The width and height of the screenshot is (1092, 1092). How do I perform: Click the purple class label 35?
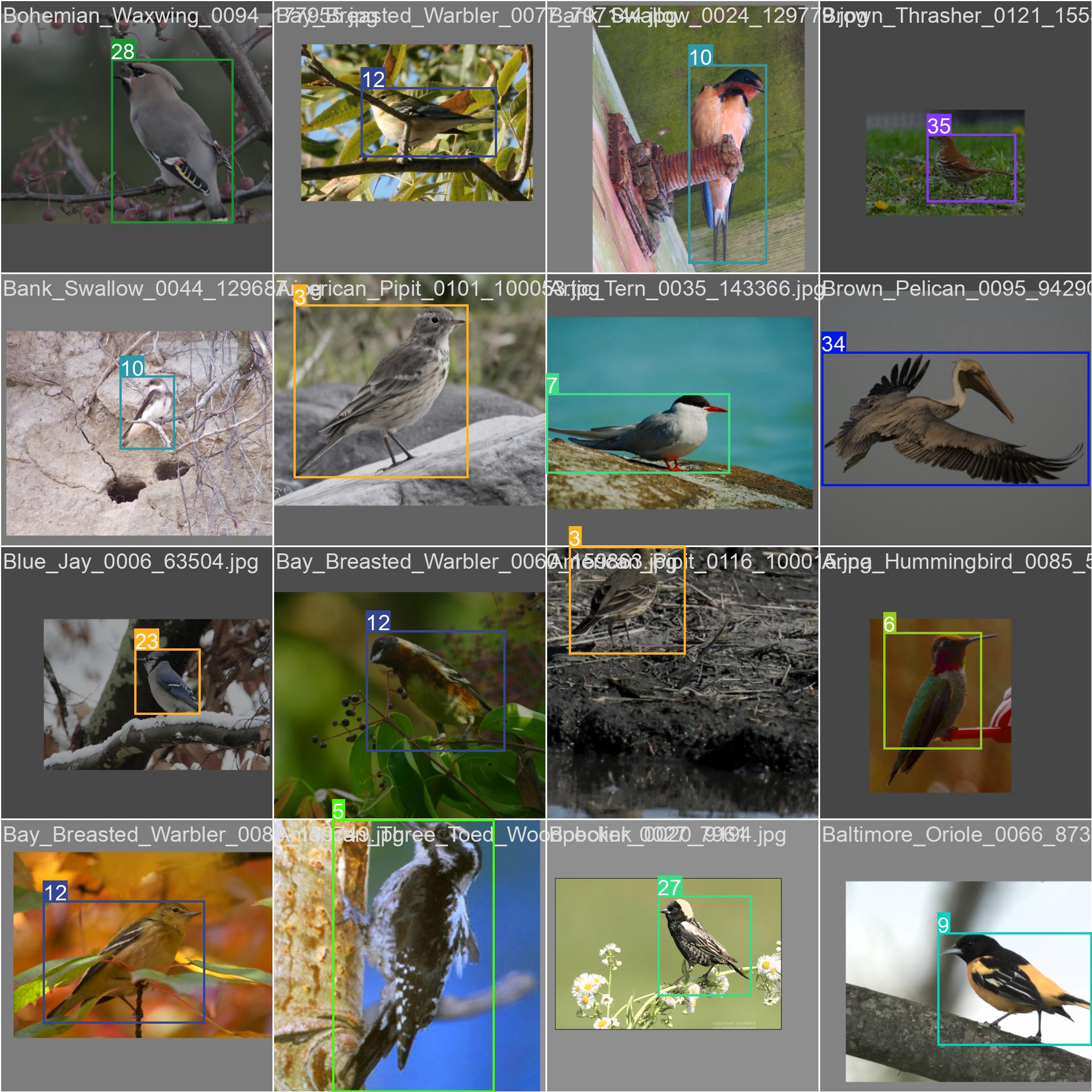click(x=938, y=126)
